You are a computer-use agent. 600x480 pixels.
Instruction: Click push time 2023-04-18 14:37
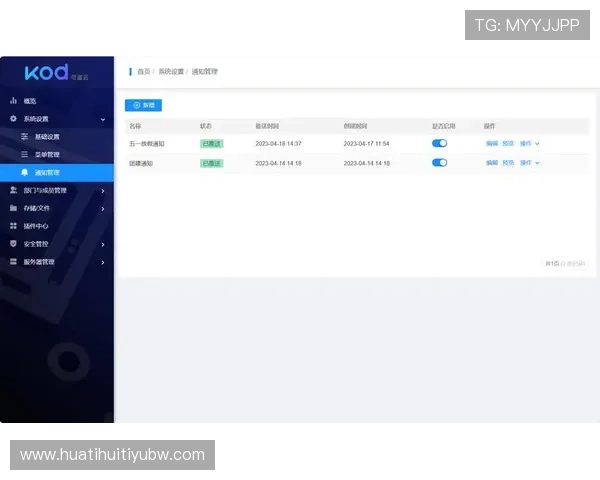tap(278, 144)
